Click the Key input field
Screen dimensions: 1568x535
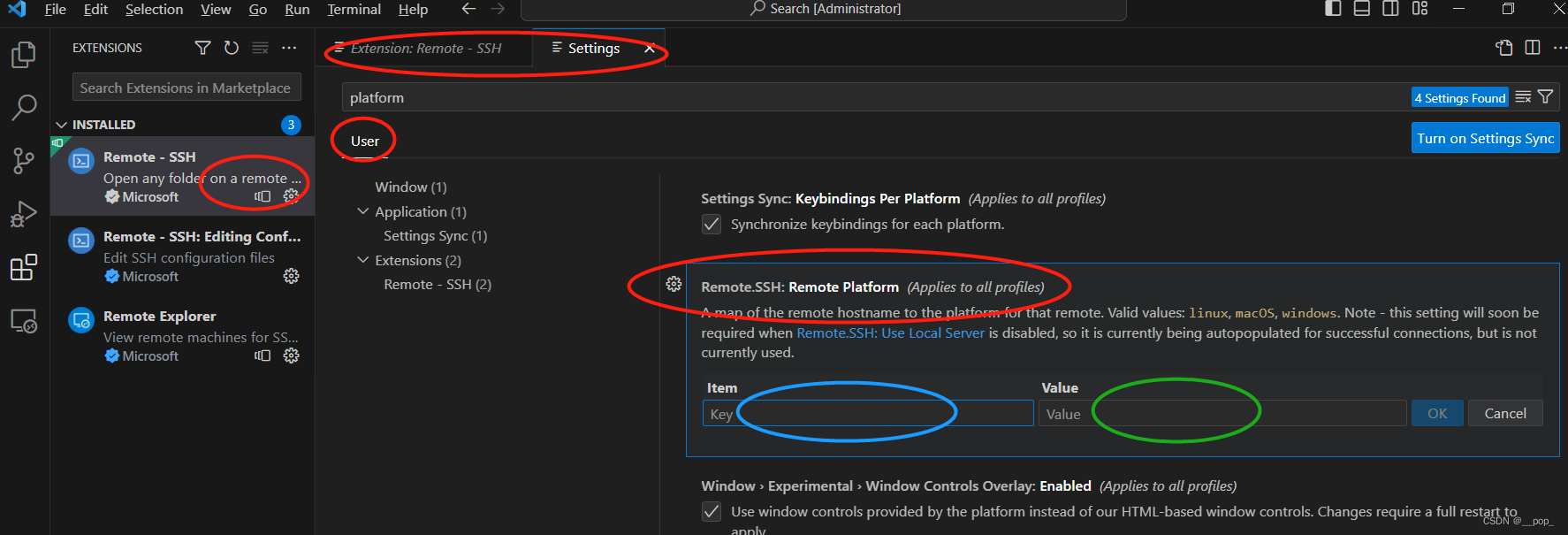click(868, 414)
